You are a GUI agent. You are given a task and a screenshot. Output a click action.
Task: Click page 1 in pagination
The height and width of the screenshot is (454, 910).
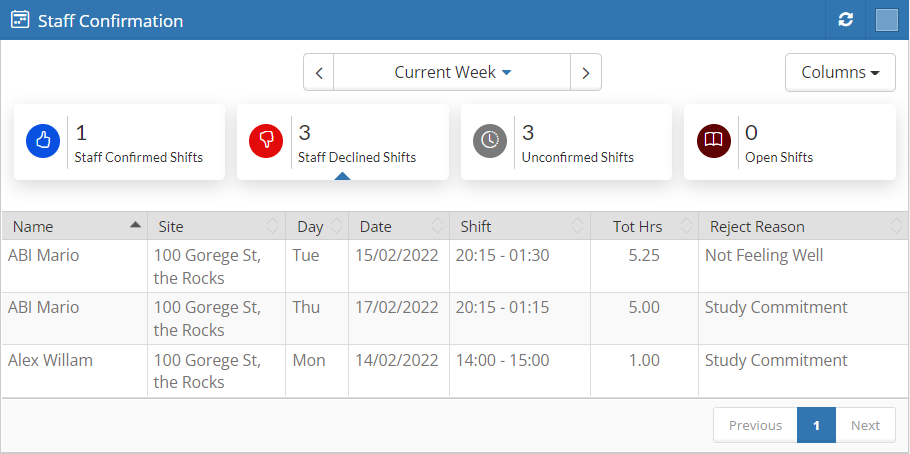pyautogui.click(x=816, y=425)
